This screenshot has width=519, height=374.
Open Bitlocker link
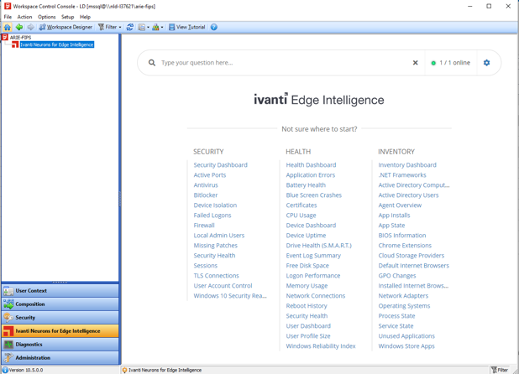[x=205, y=195]
